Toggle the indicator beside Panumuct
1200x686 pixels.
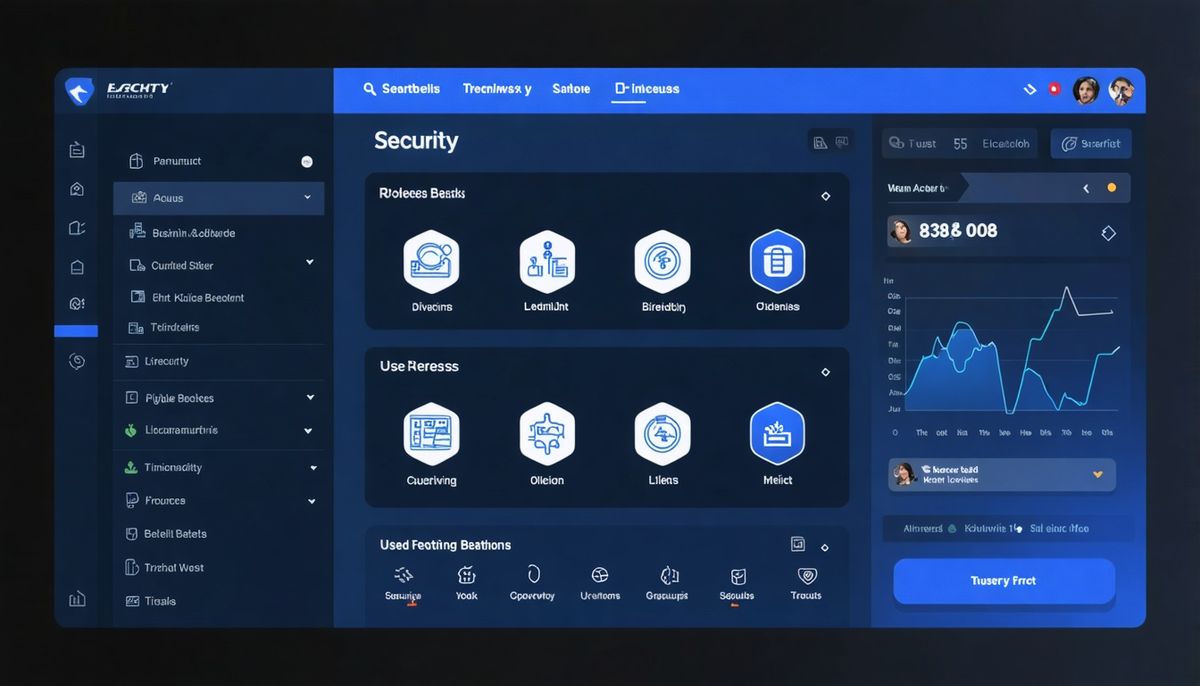click(307, 161)
